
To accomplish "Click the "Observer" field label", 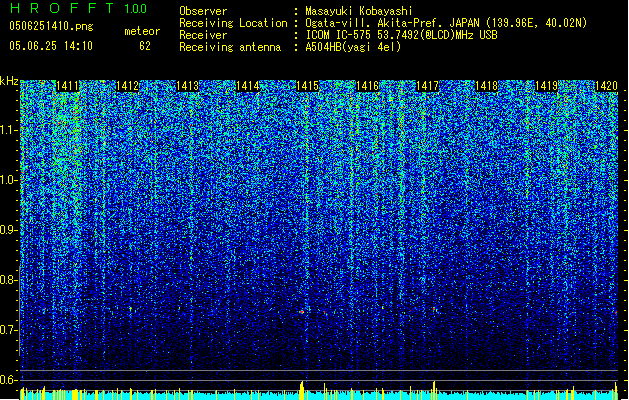I will tap(203, 11).
